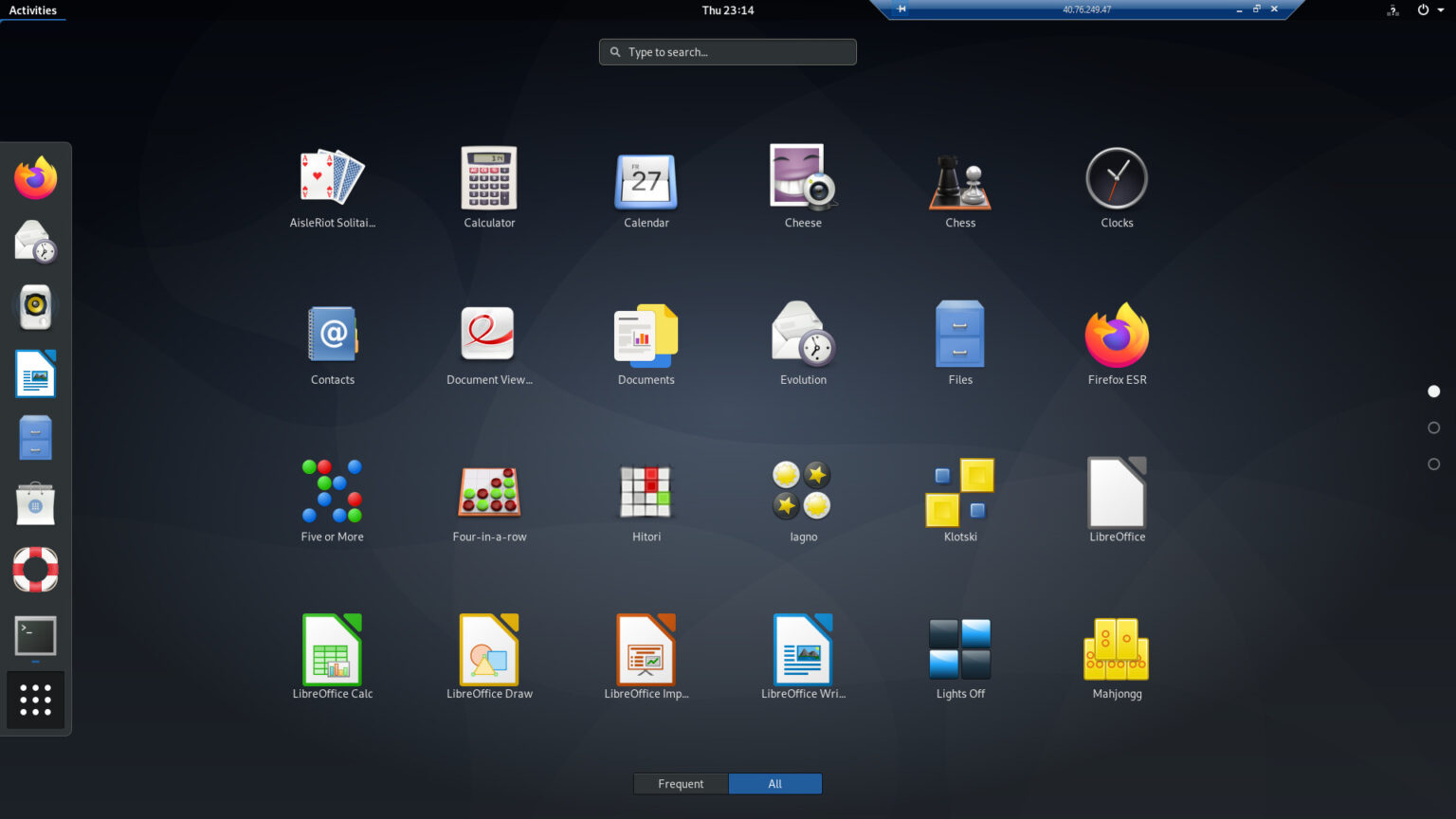Open Contacts from the grid

pos(333,345)
